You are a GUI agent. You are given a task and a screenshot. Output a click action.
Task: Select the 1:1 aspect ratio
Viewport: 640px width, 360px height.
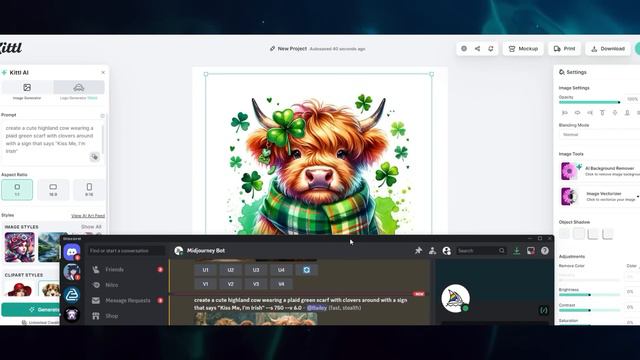[x=17, y=190]
